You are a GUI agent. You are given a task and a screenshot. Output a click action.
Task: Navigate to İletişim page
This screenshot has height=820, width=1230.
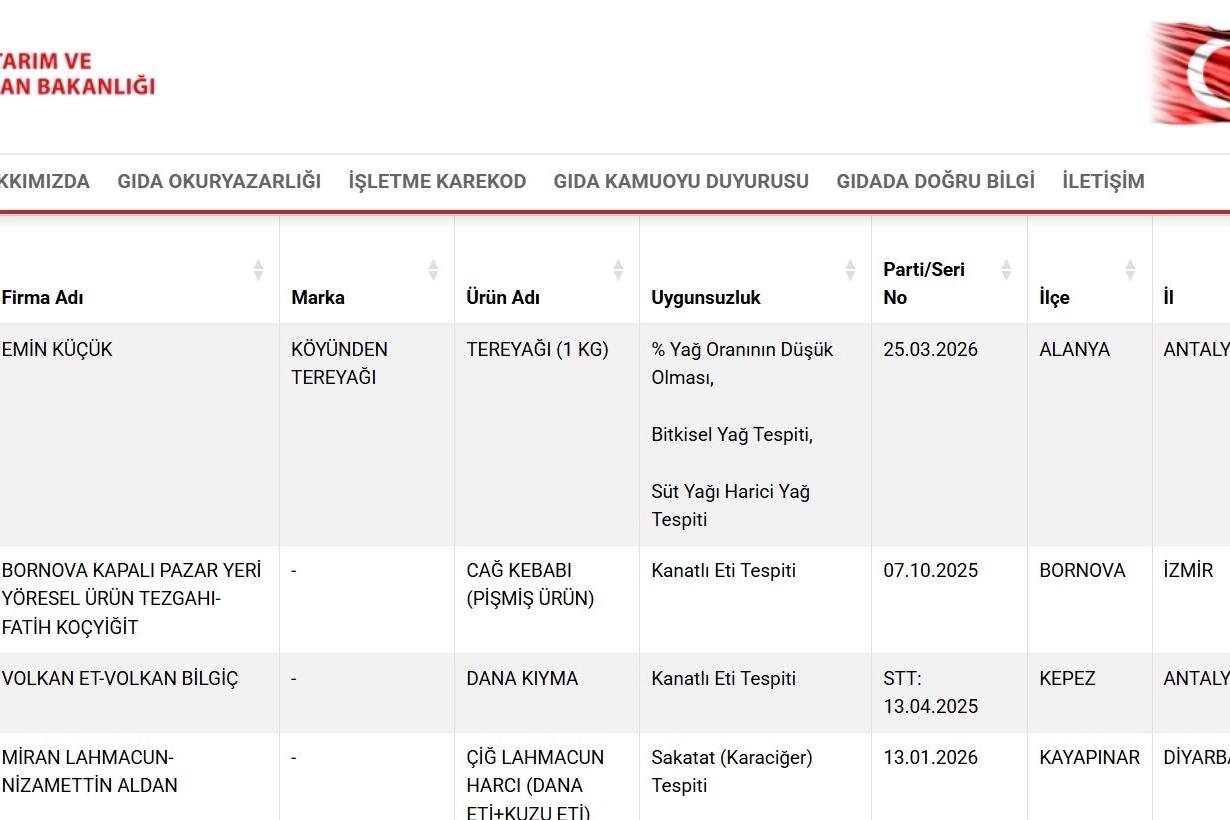[x=1103, y=182]
